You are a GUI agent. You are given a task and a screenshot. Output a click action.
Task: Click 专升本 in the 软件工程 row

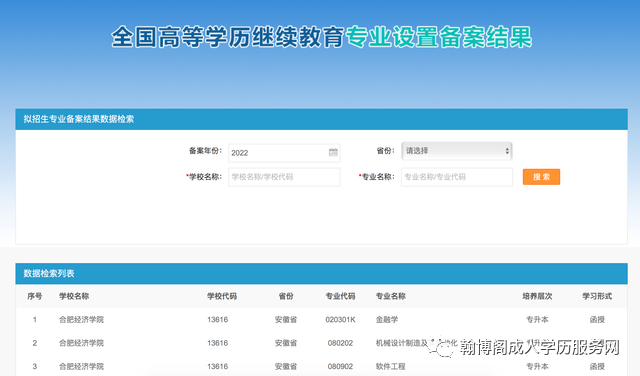coord(537,366)
